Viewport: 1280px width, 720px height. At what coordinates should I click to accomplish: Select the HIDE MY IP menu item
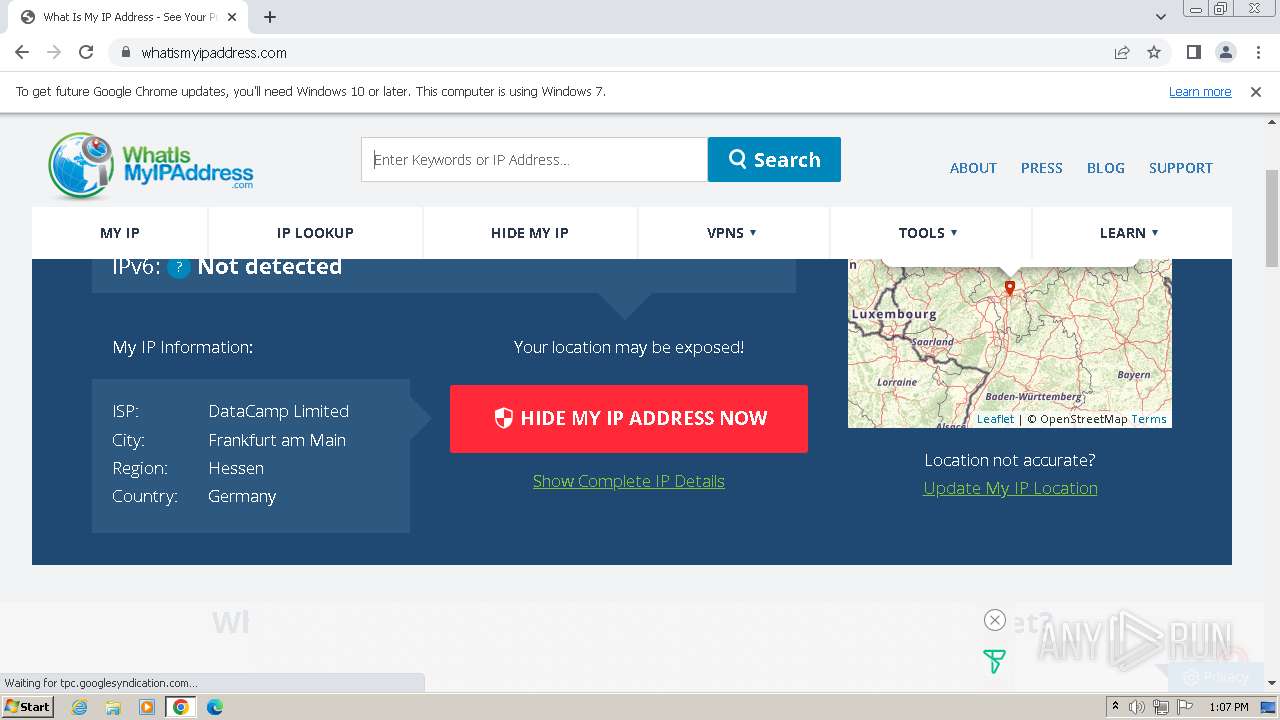[x=530, y=233]
